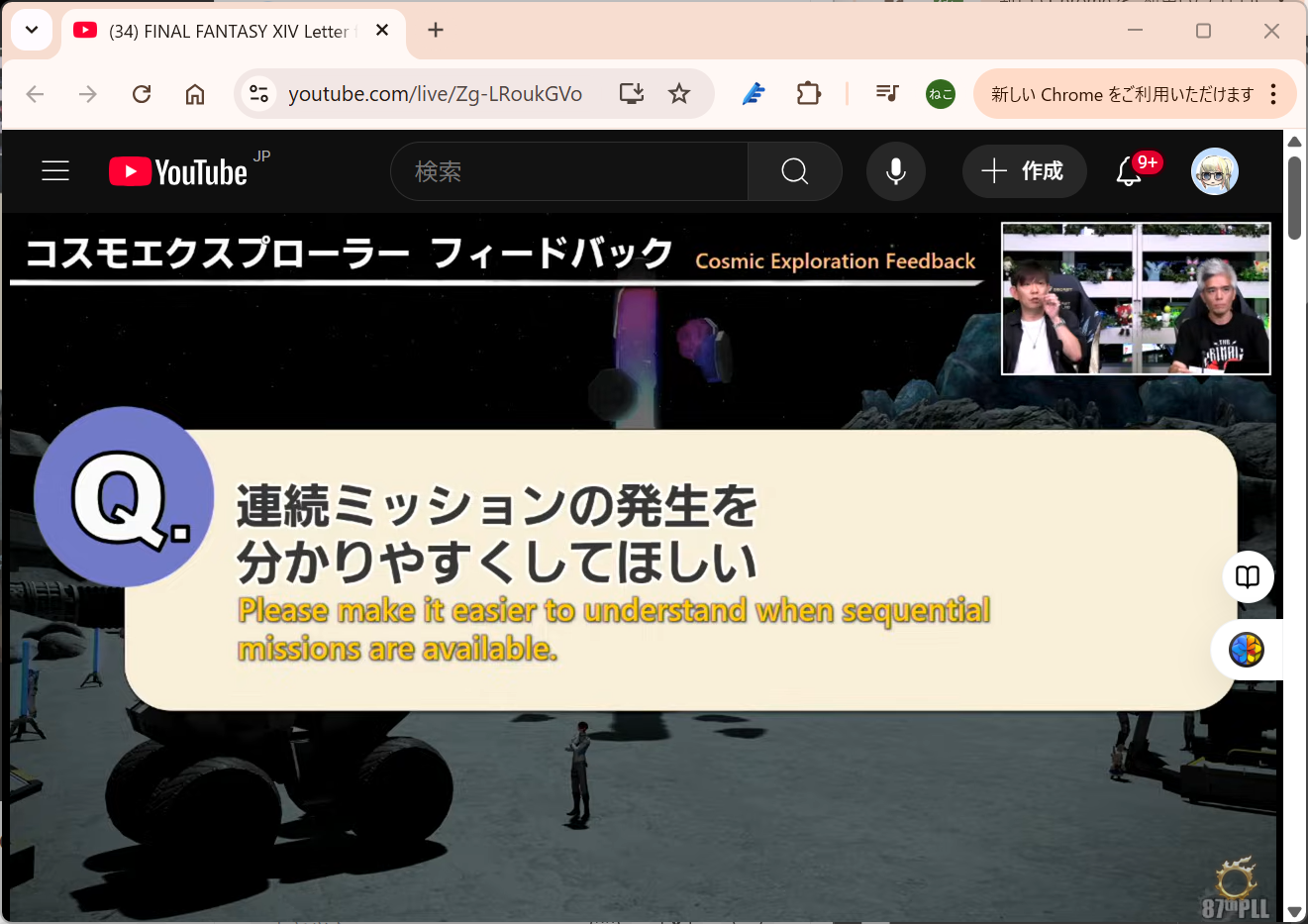
Task: Open a new browser tab
Action: click(436, 30)
